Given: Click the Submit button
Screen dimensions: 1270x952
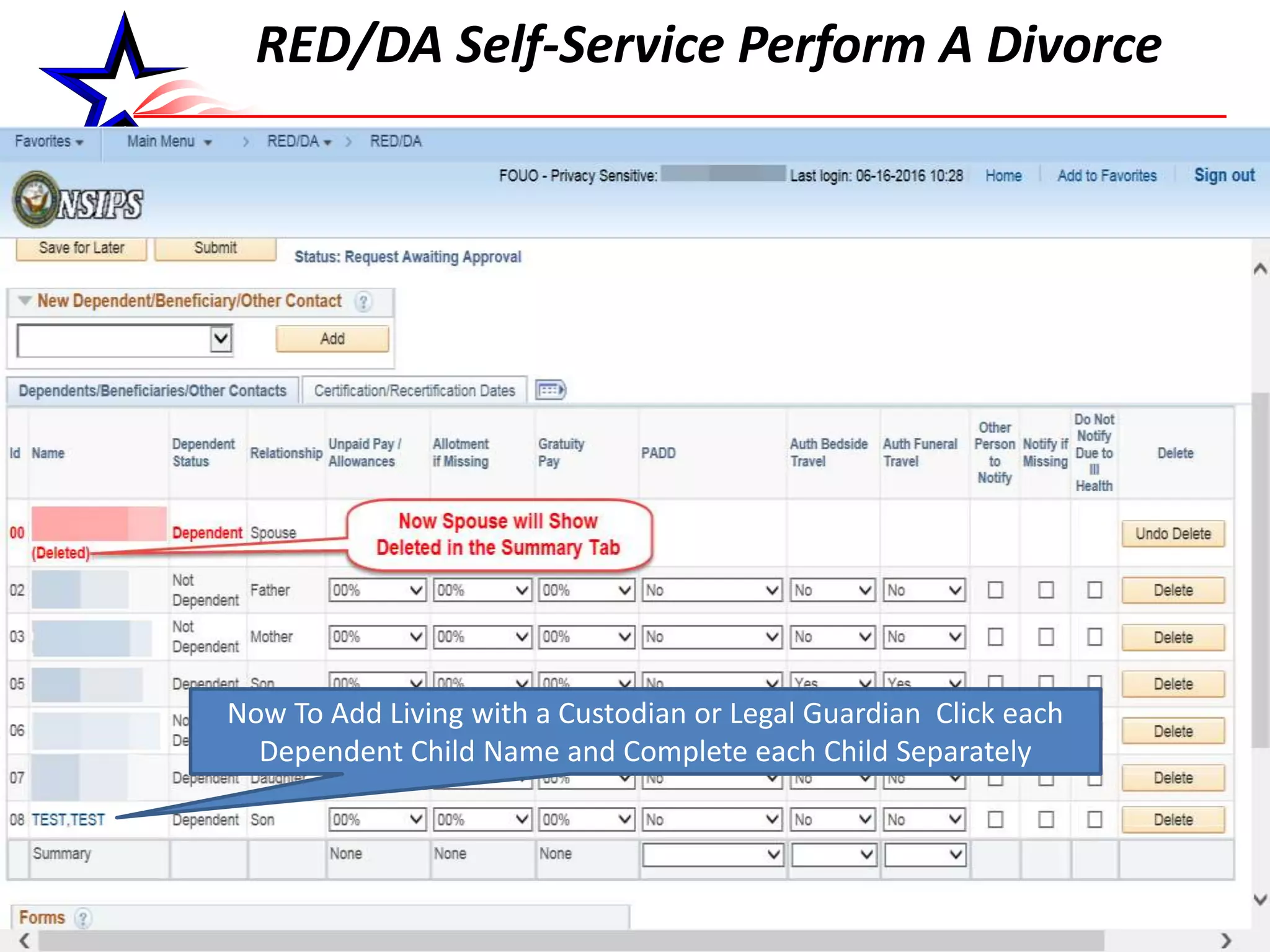Looking at the screenshot, I should 215,248.
